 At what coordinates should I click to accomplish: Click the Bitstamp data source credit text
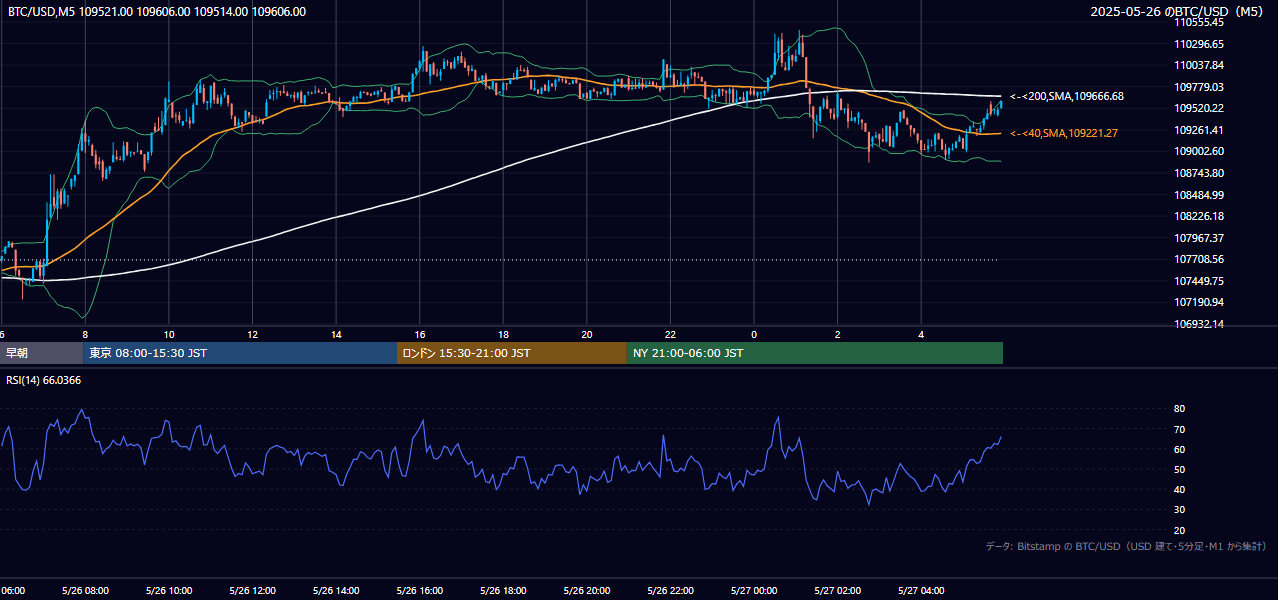click(x=1126, y=547)
